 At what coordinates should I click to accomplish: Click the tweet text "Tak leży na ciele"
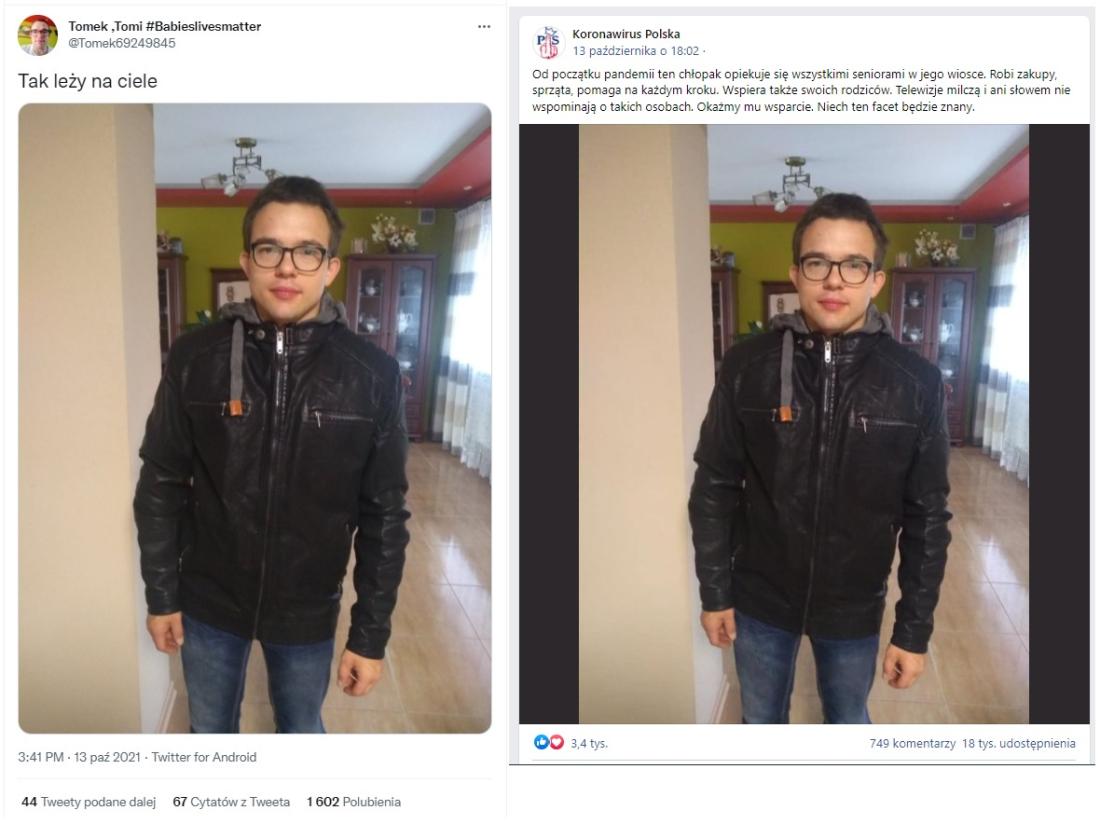[88, 81]
